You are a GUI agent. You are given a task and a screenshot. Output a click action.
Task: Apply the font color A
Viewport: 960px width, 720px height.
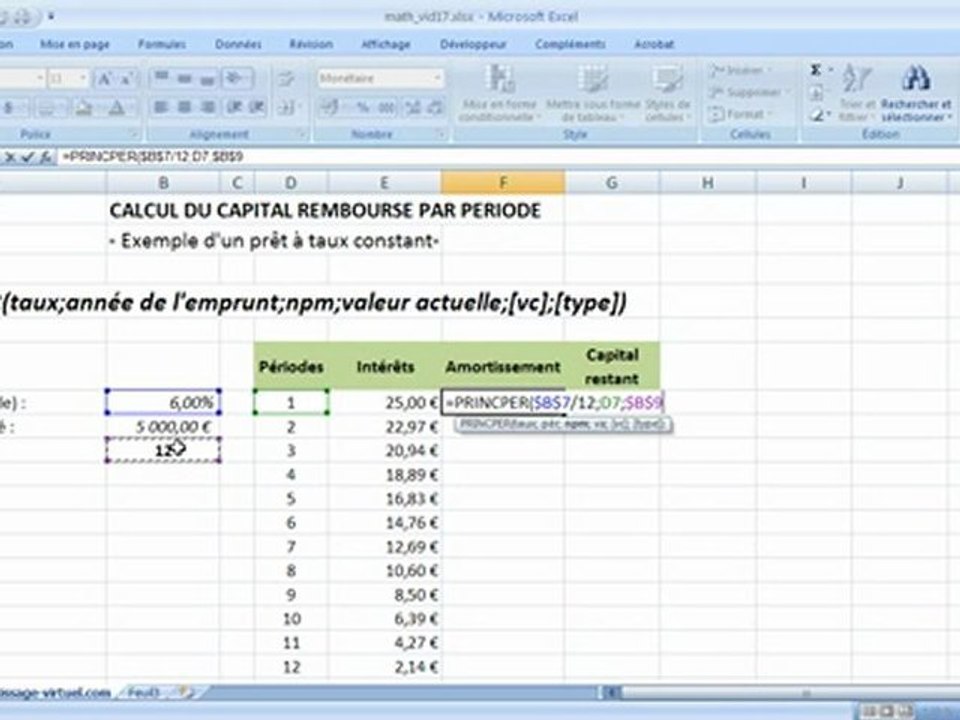point(117,109)
